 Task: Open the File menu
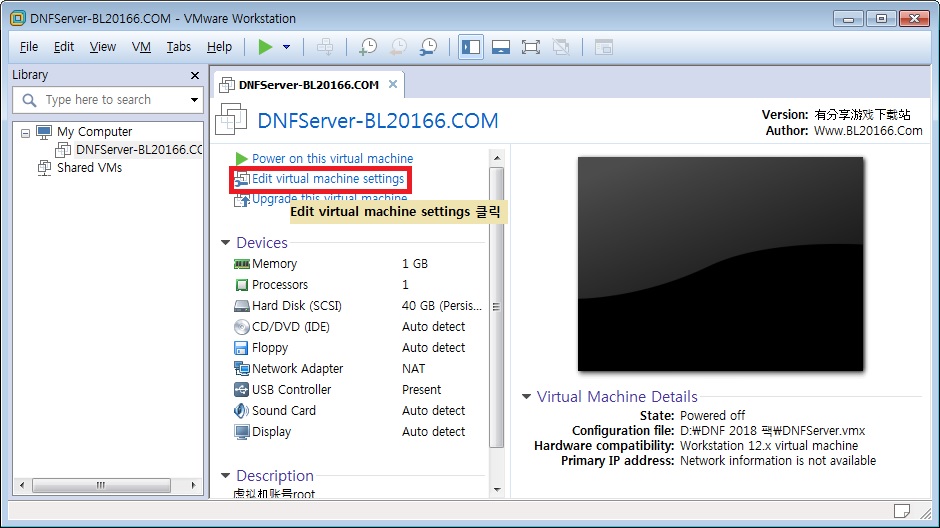[28, 47]
